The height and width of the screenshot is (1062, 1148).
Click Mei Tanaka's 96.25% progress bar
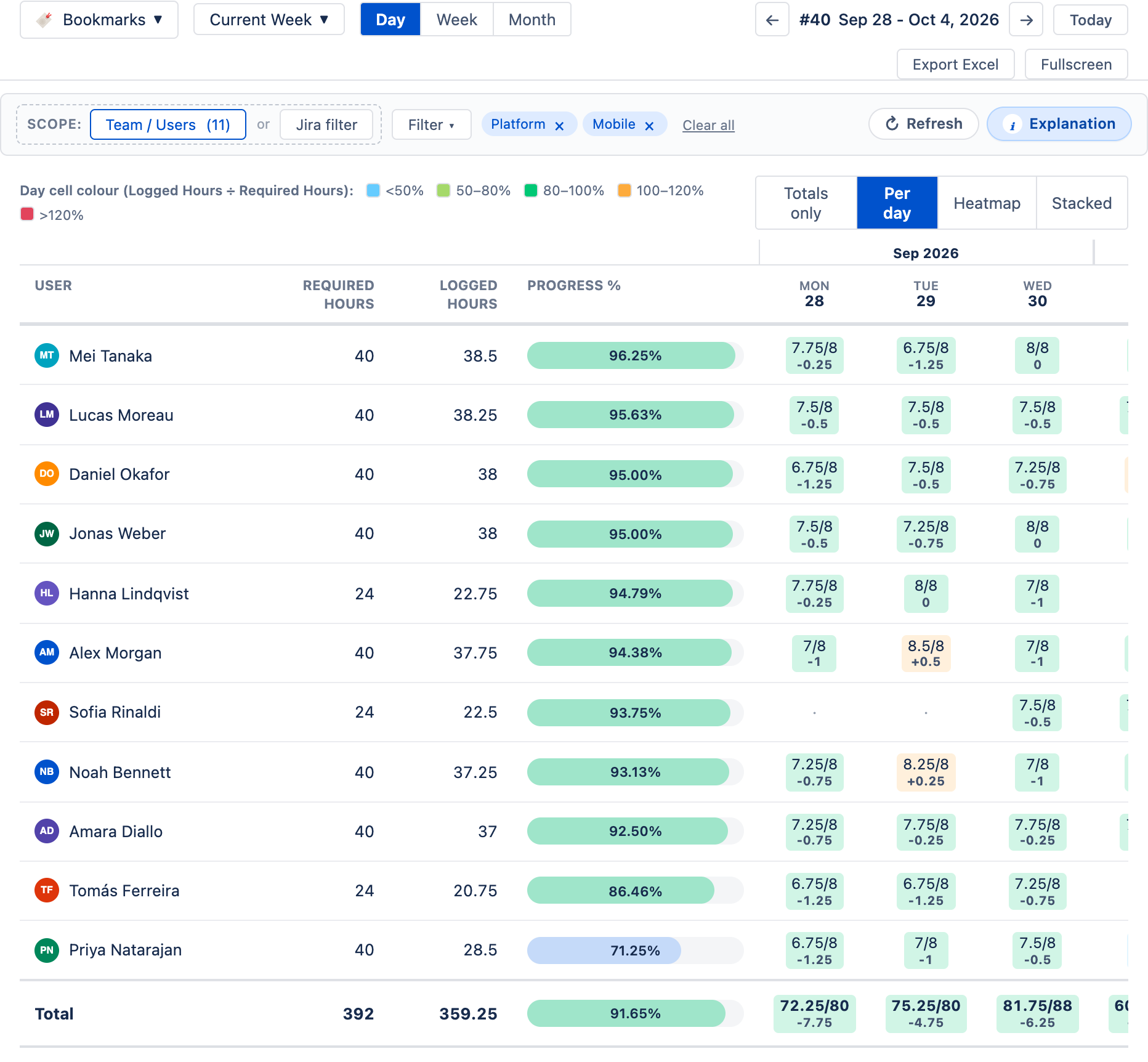pos(636,356)
